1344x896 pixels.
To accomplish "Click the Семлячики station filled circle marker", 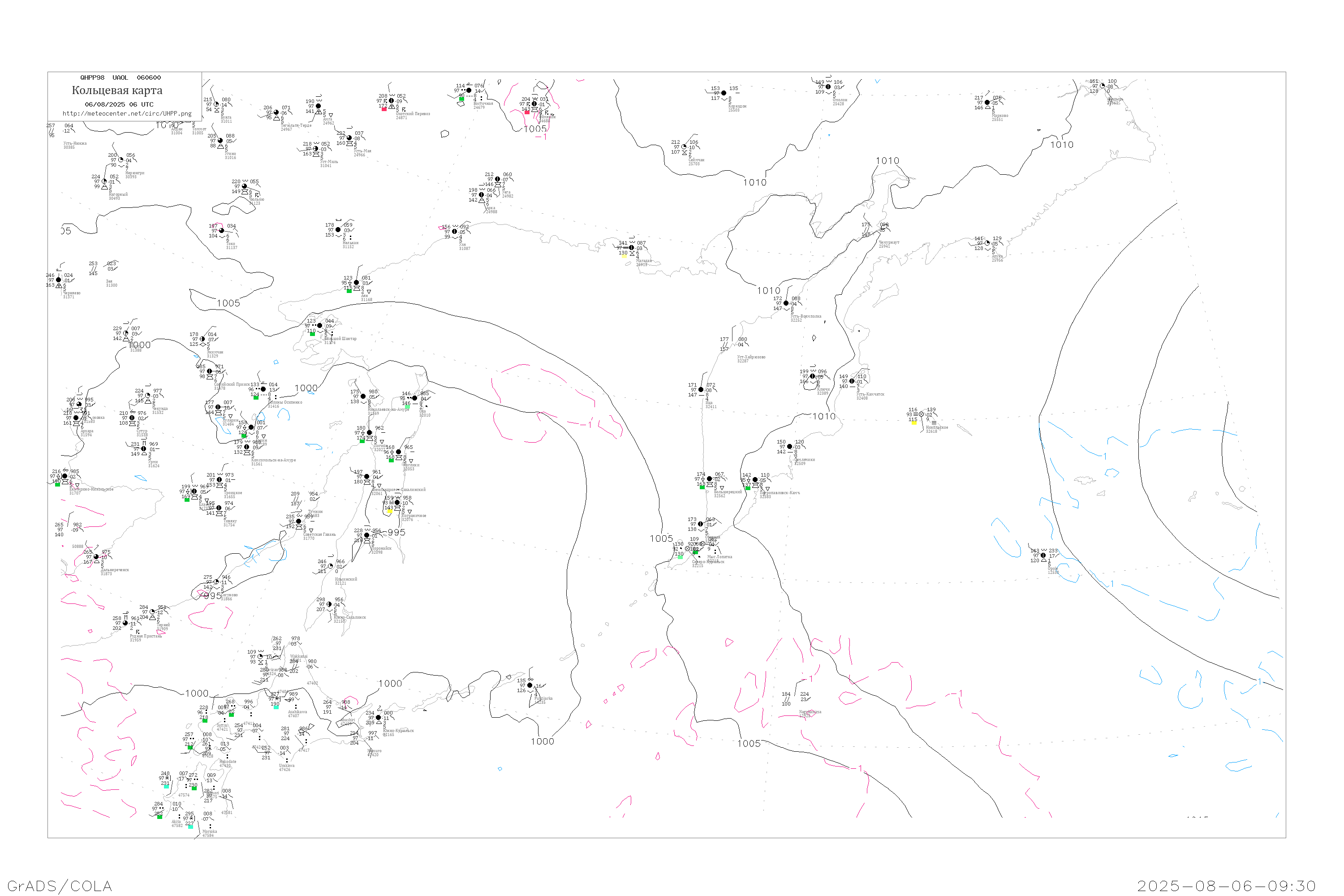I will click(790, 447).
